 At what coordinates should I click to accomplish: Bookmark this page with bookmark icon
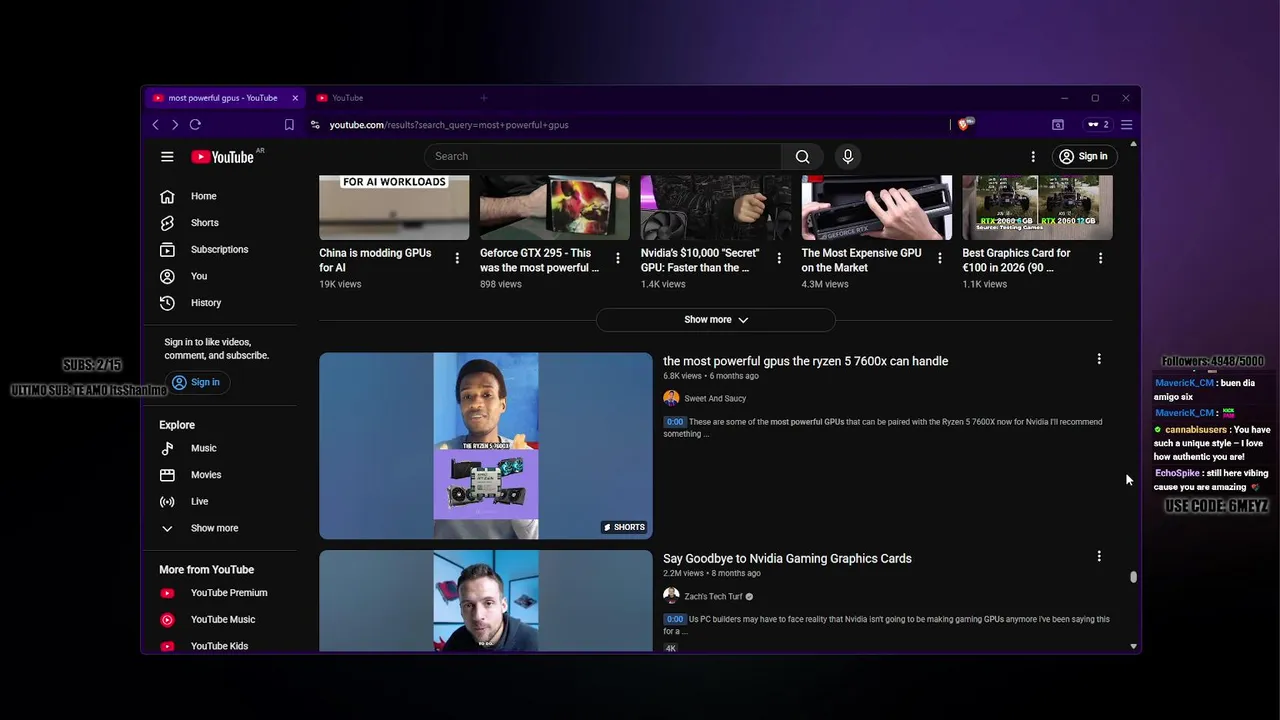pyautogui.click(x=289, y=125)
